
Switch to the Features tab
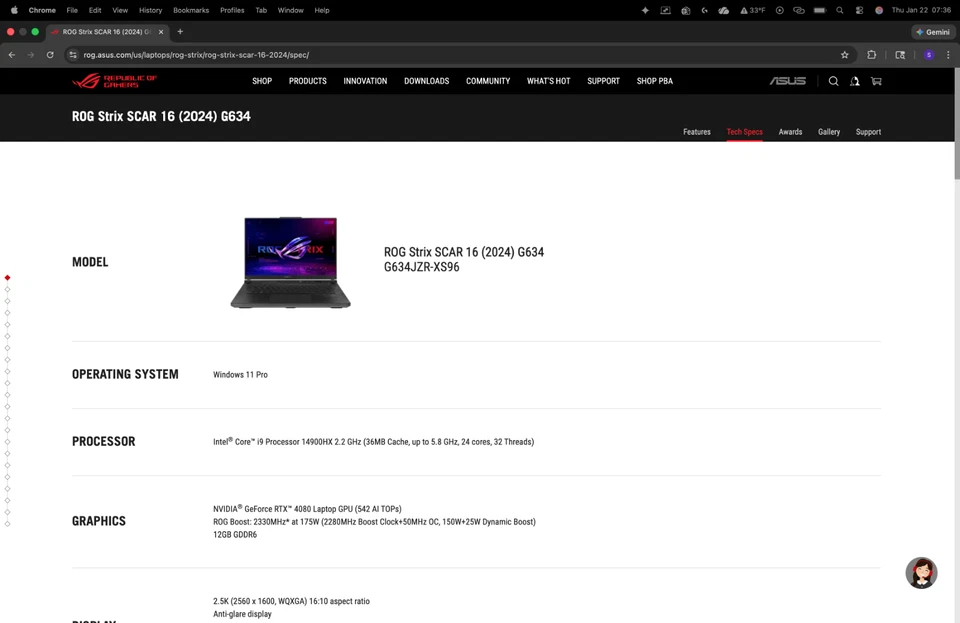tap(697, 131)
